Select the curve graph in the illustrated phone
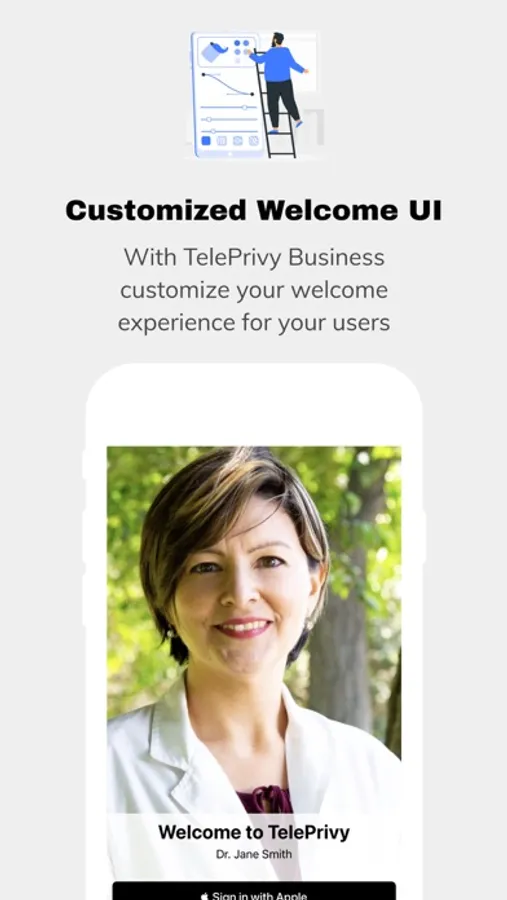Screen dimensions: 507x900 click(228, 84)
